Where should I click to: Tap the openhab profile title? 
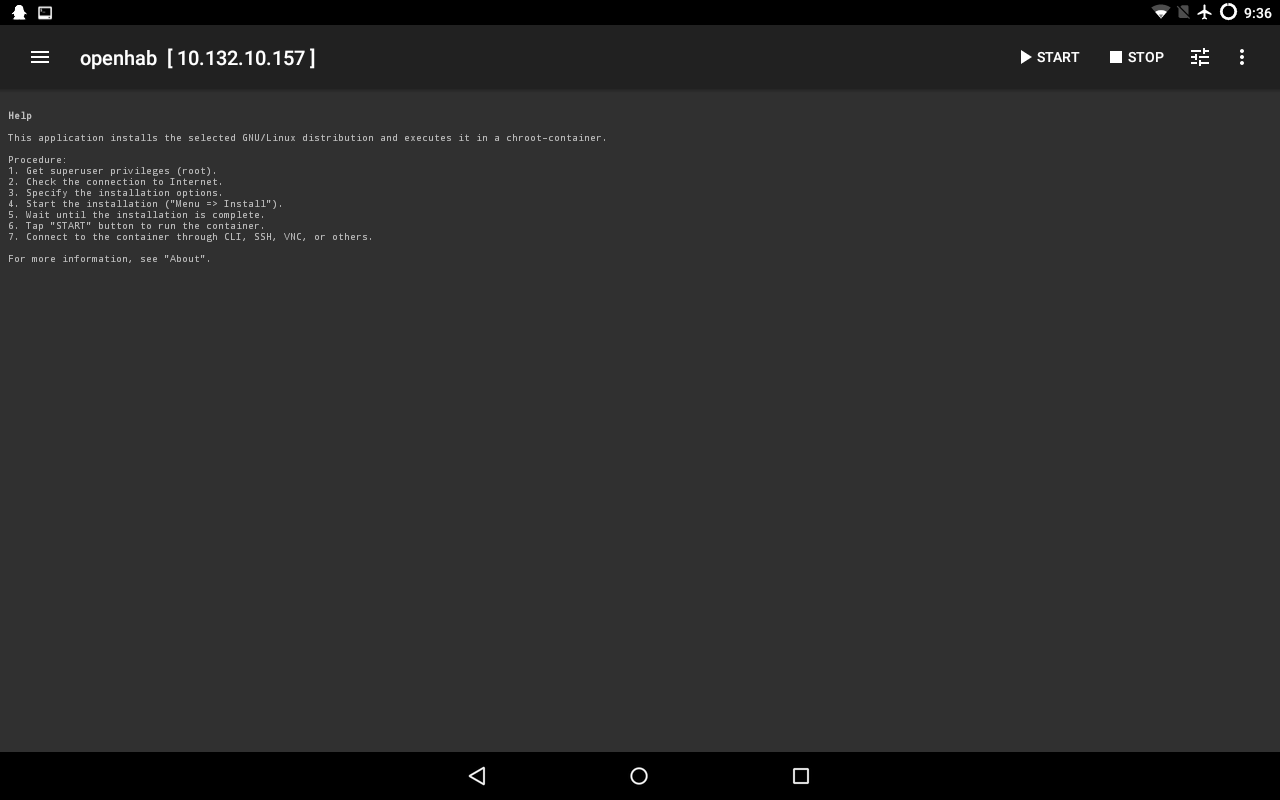coord(197,58)
